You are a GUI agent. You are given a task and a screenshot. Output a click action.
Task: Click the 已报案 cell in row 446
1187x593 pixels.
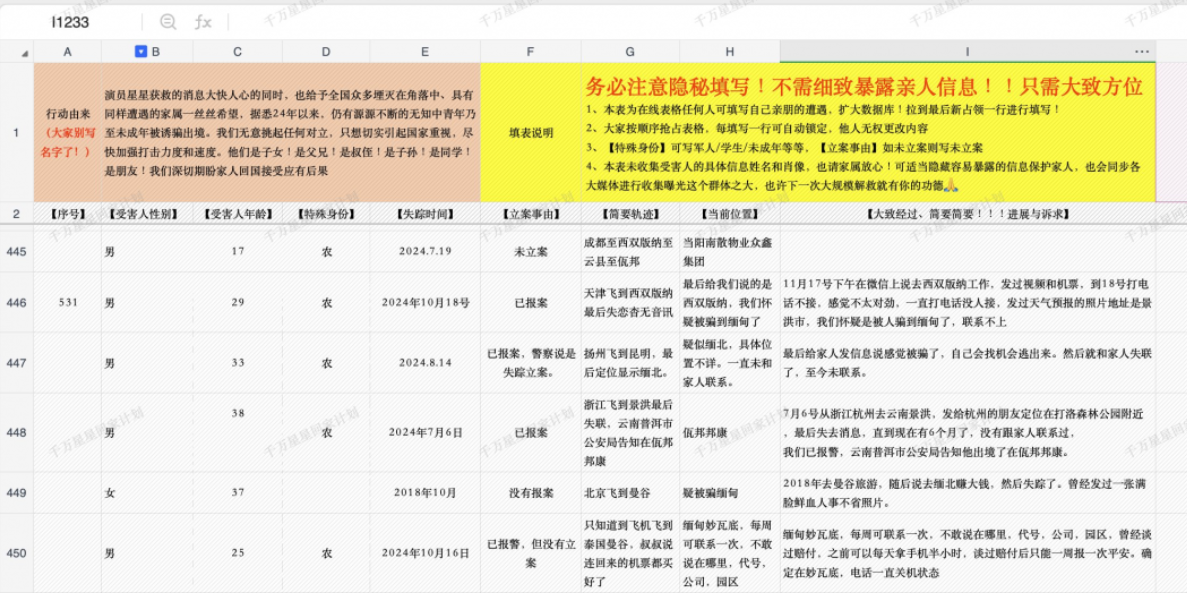tap(531, 302)
